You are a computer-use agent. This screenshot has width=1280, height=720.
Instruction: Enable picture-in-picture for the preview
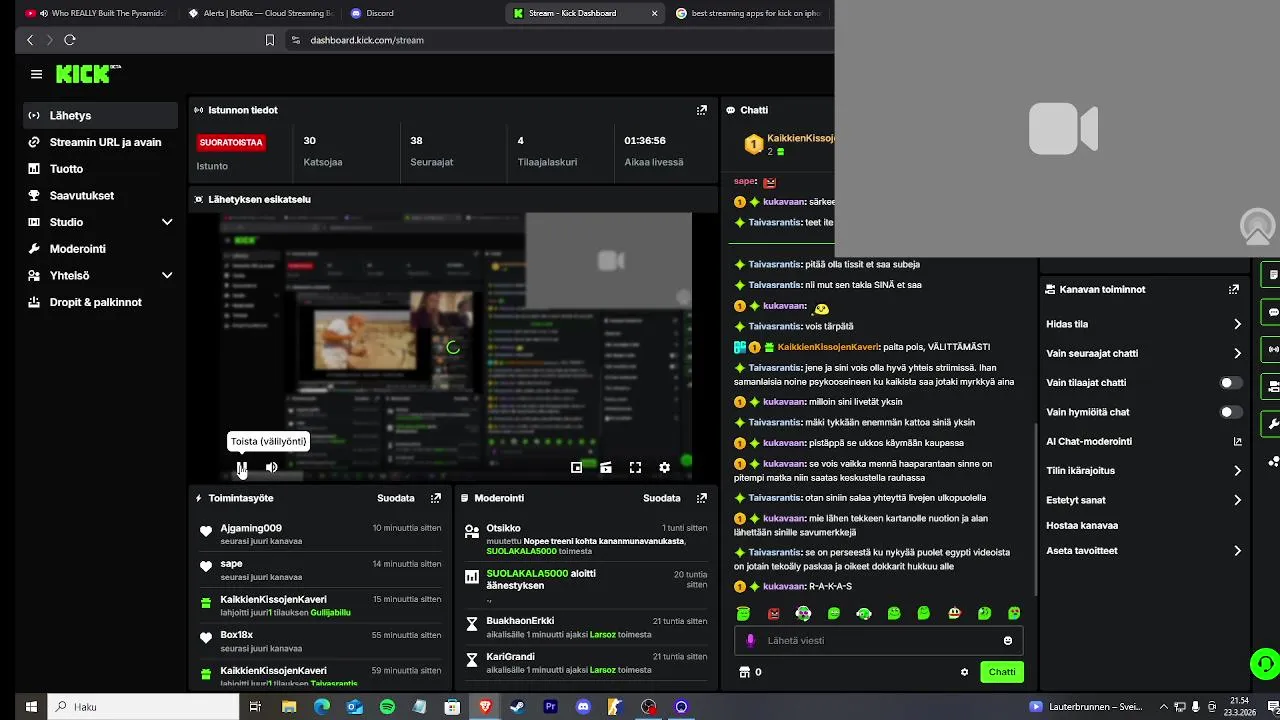coord(577,467)
